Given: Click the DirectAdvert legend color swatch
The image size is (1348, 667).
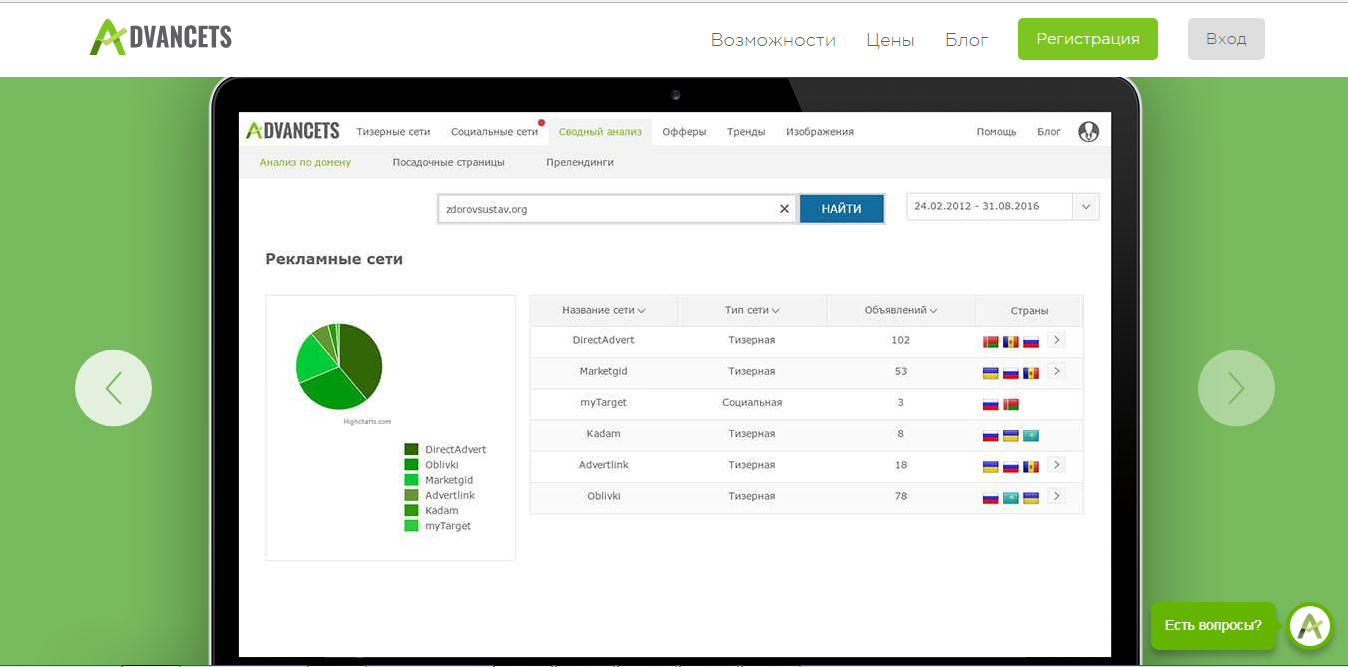Looking at the screenshot, I should [x=411, y=450].
